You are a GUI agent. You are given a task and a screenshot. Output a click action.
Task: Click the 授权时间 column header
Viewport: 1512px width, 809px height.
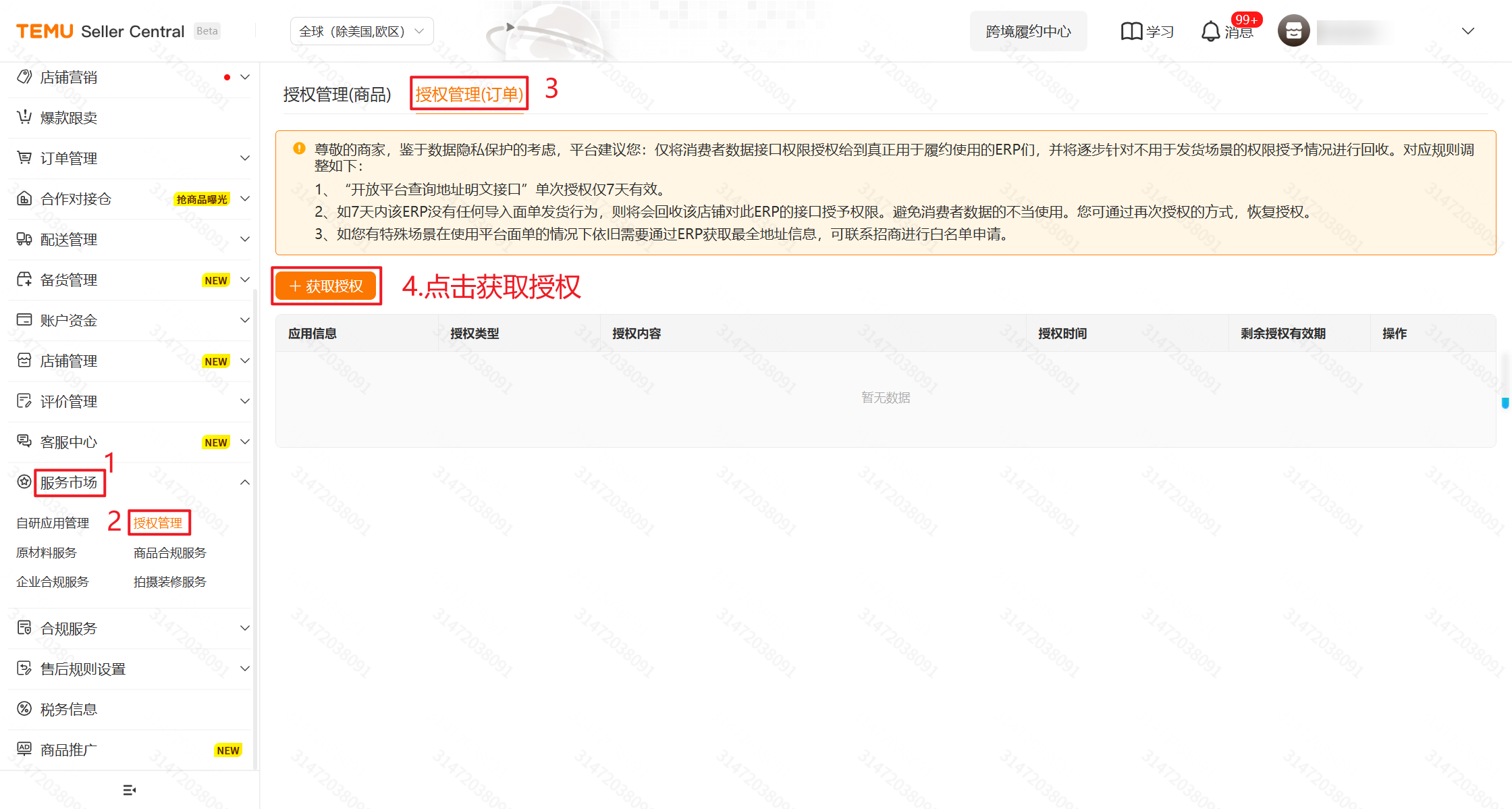coord(1062,333)
